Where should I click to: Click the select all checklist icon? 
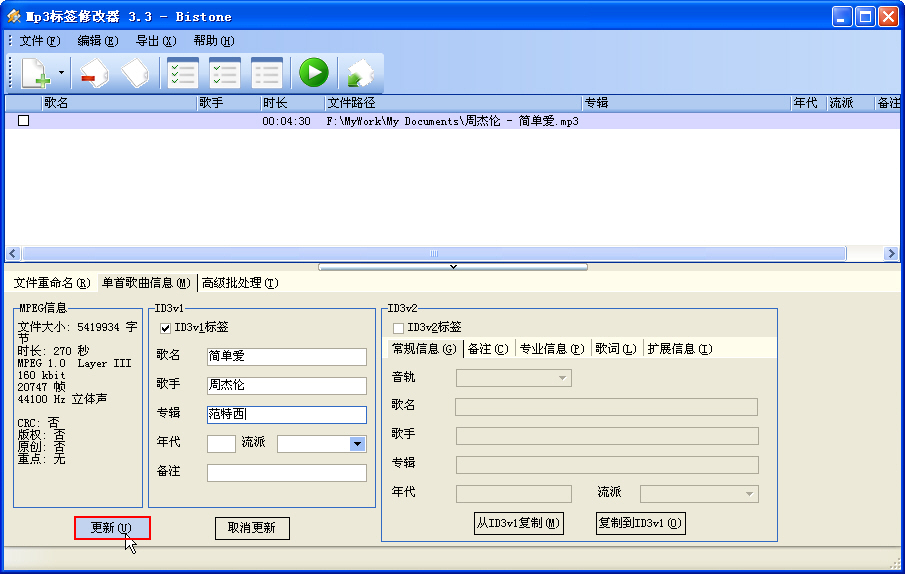182,73
